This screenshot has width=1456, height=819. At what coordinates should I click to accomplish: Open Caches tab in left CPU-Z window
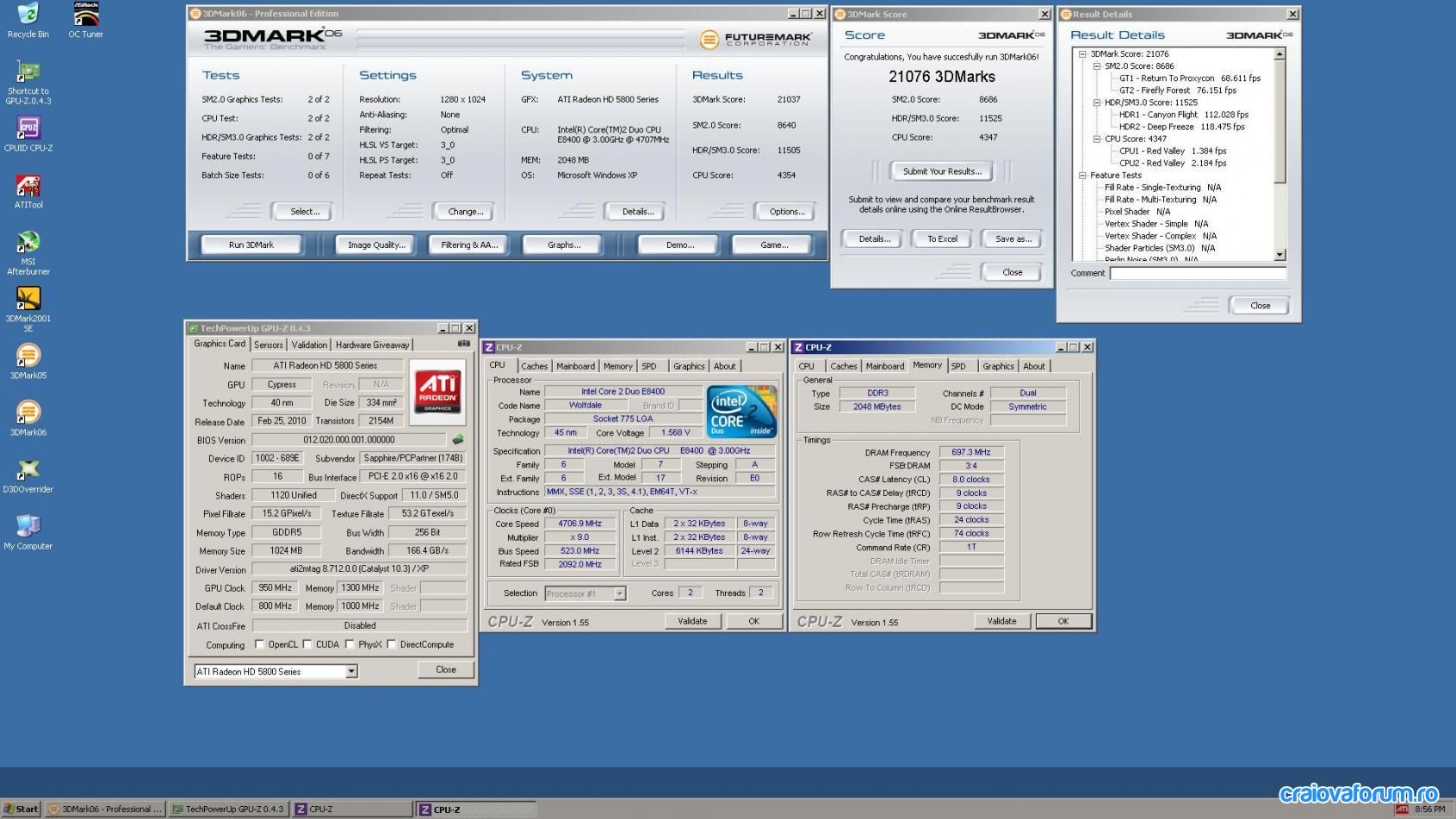534,367
